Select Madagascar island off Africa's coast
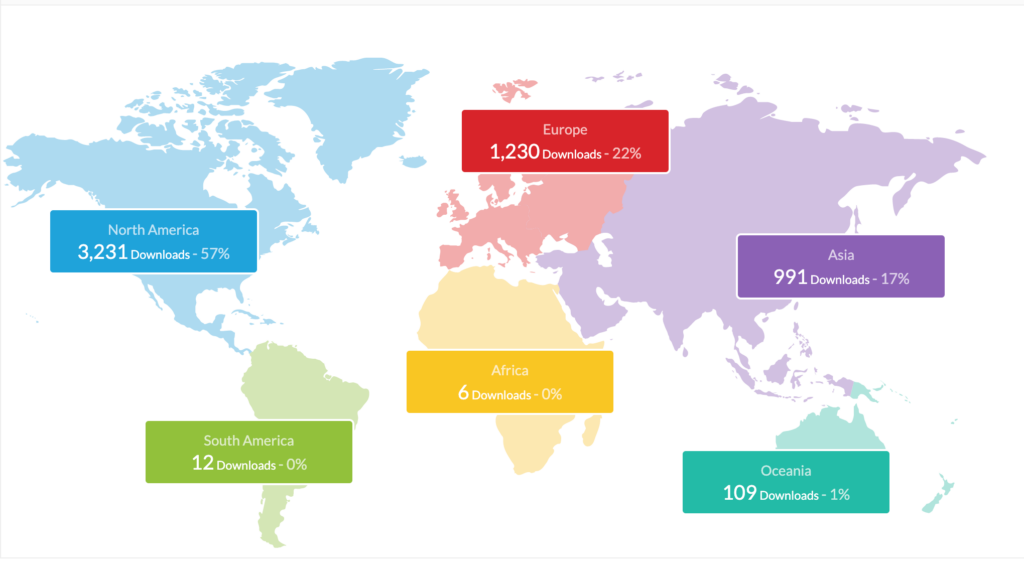1024x572 pixels. tap(592, 432)
